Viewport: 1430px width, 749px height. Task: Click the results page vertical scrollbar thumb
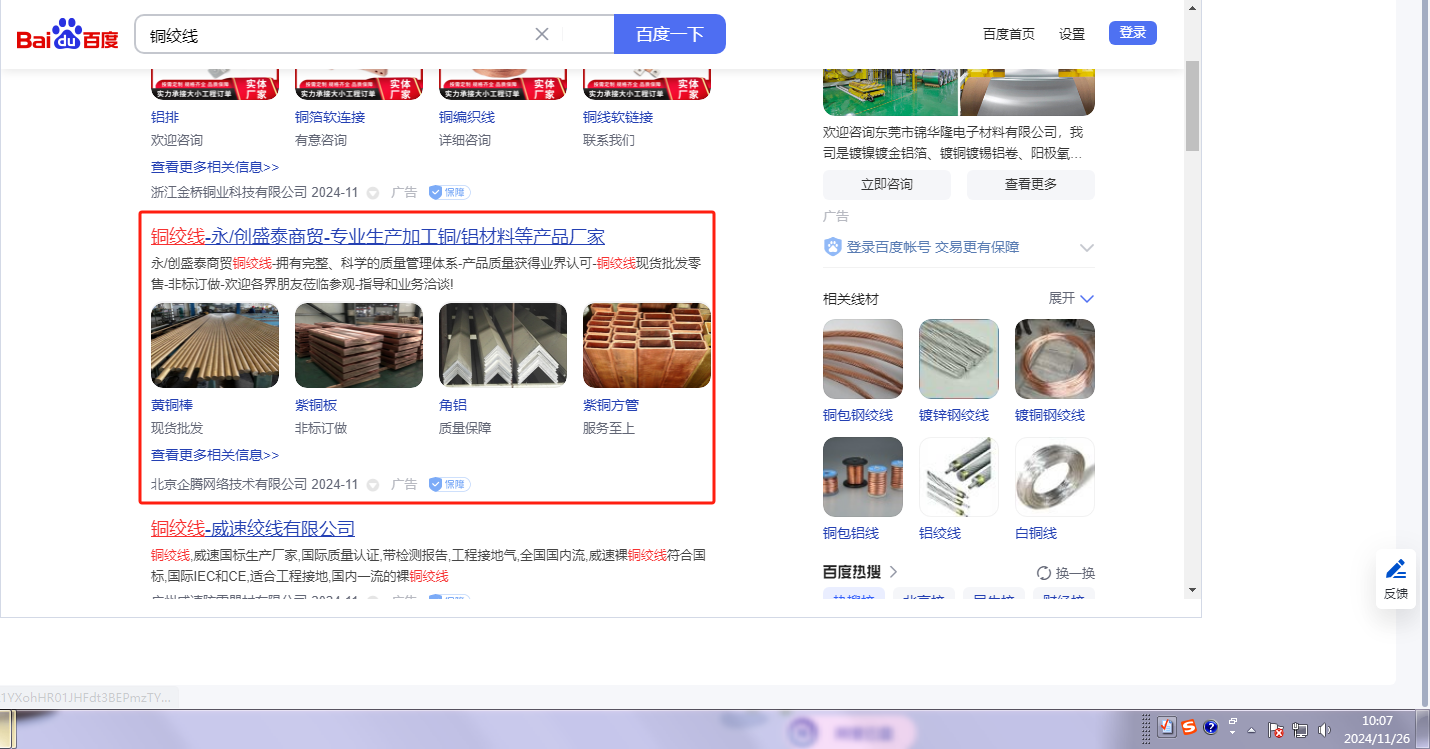click(1192, 105)
